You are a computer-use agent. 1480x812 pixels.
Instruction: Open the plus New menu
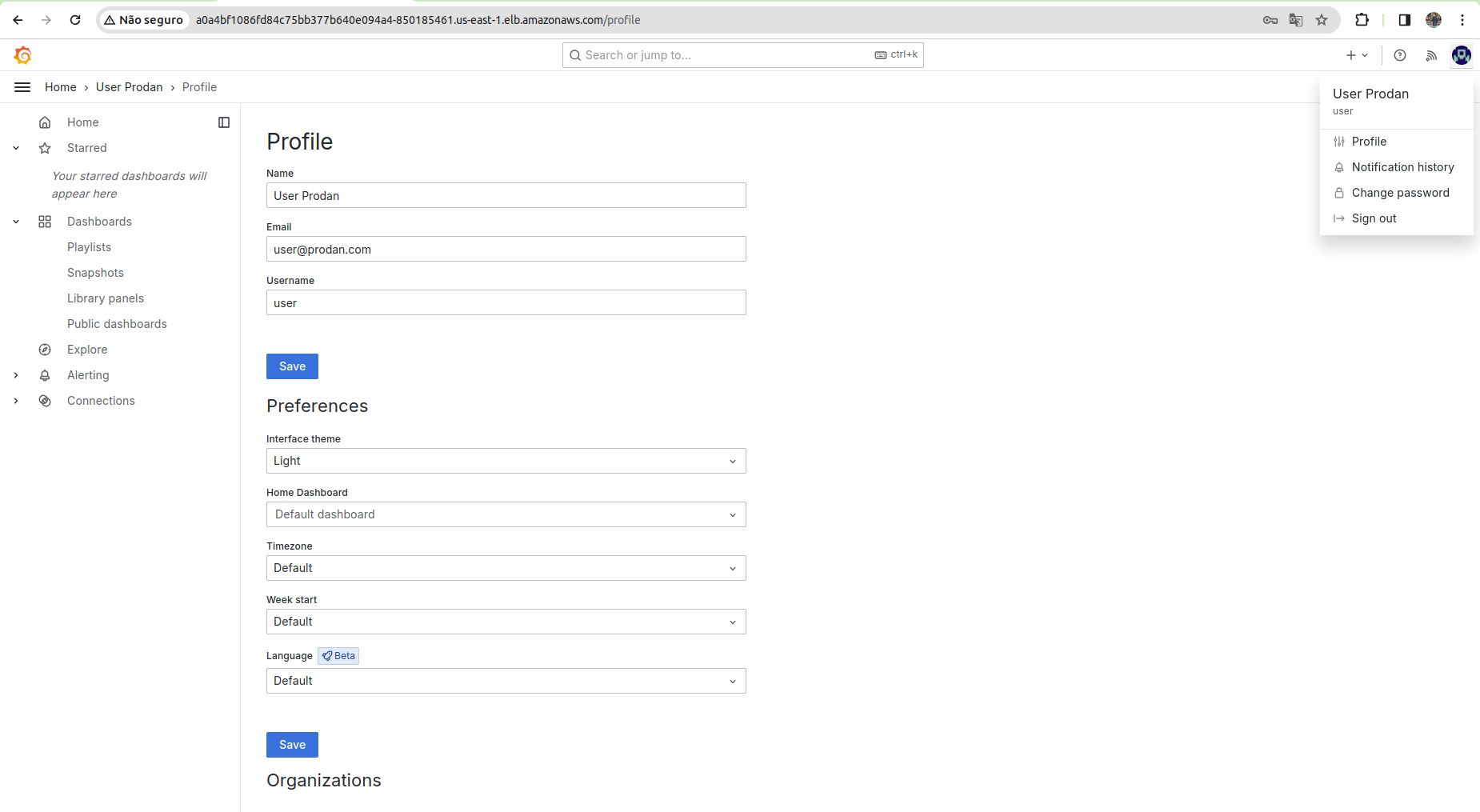1357,55
